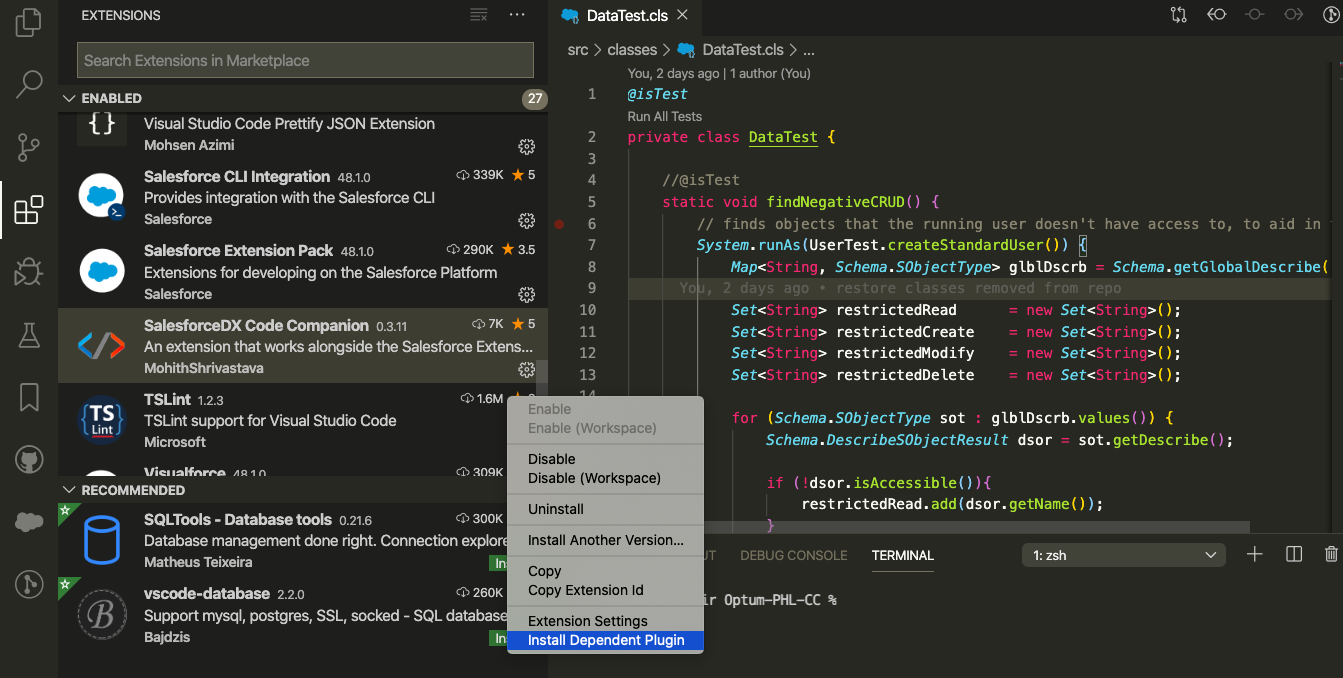Open the Git Graph circular icon

pyautogui.click(x=29, y=585)
